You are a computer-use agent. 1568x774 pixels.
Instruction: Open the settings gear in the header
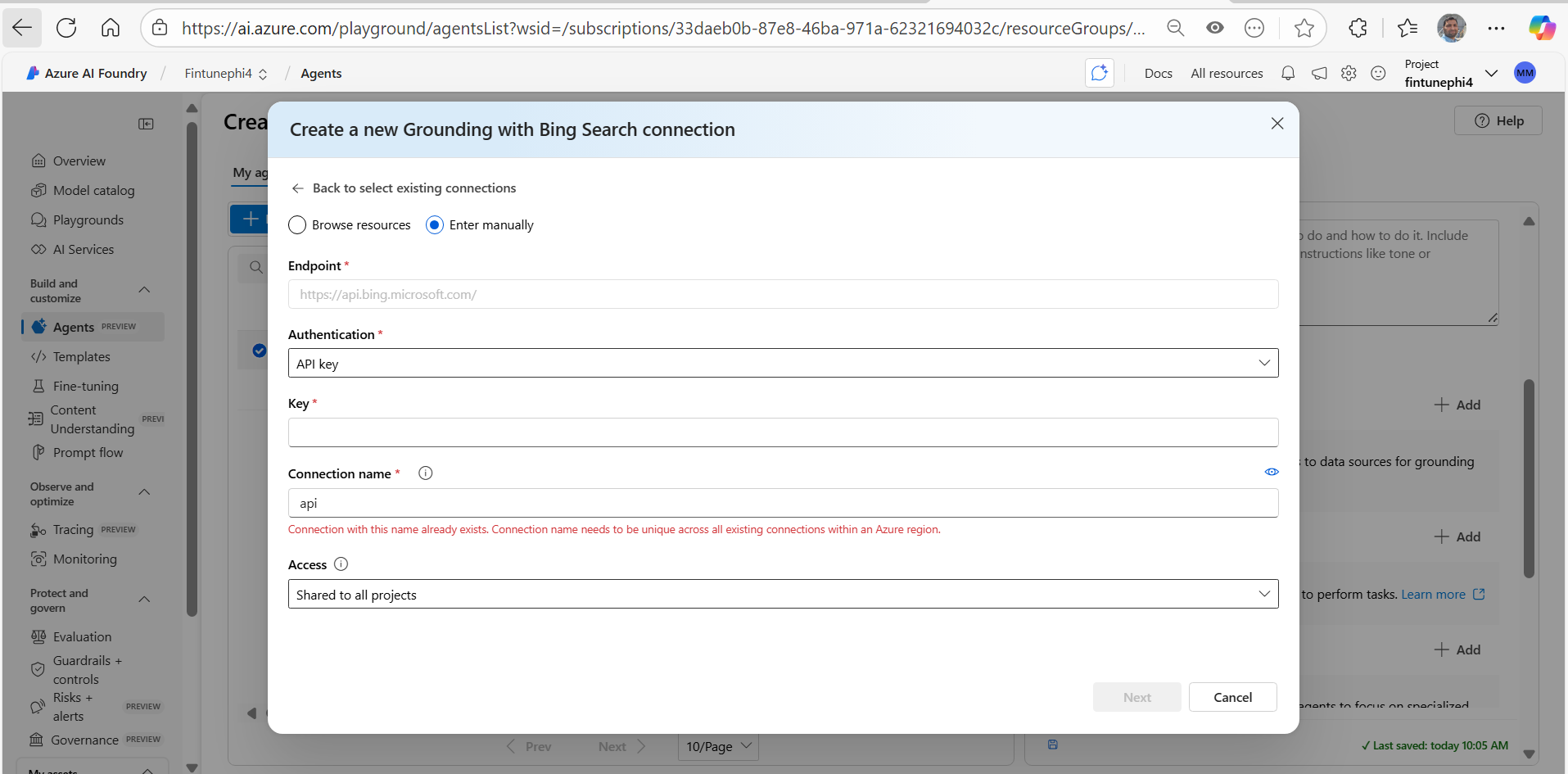point(1349,73)
